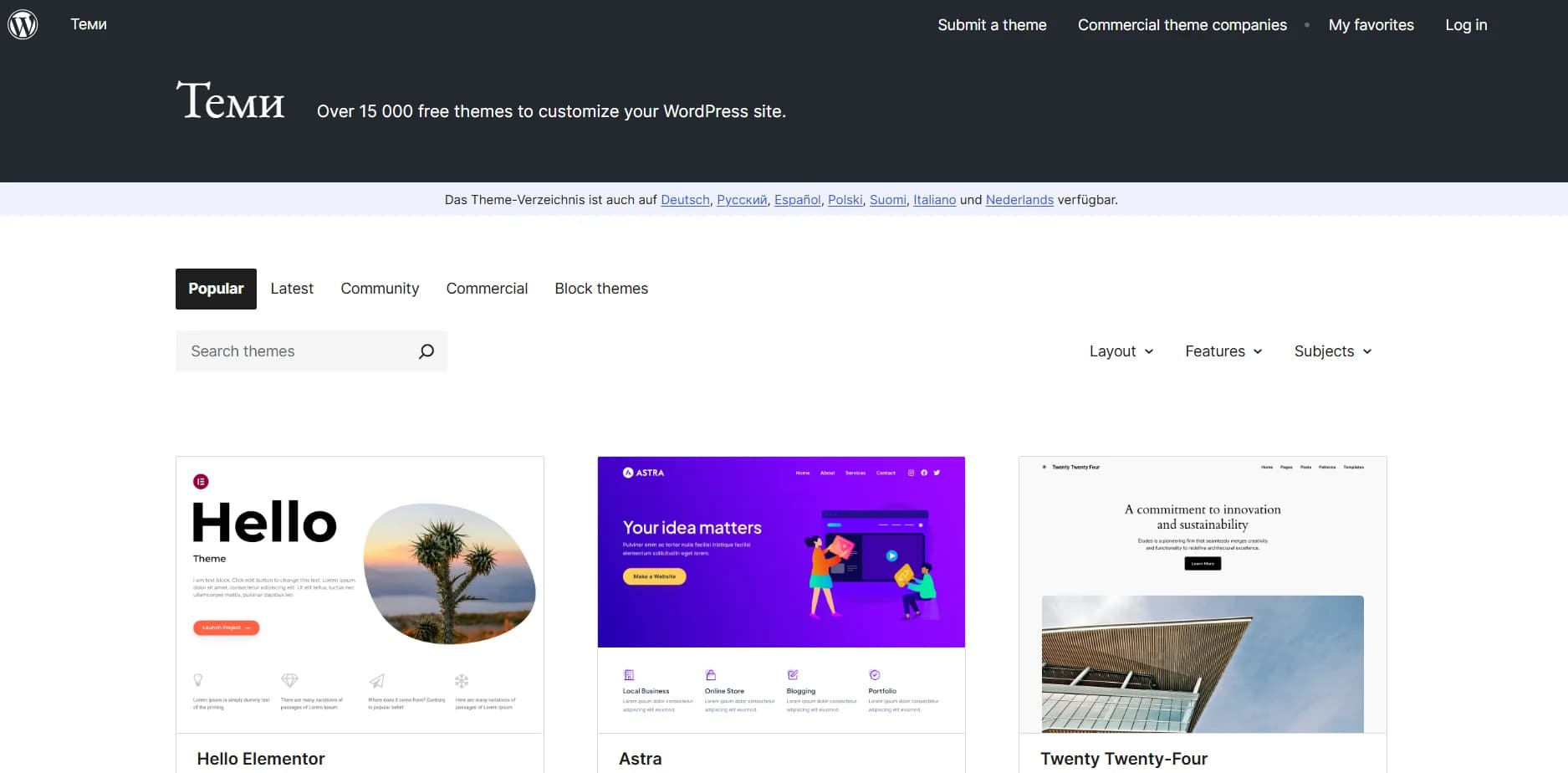Expand the Subjects filter dropdown
Screen dimensions: 1568x773
click(x=1333, y=351)
